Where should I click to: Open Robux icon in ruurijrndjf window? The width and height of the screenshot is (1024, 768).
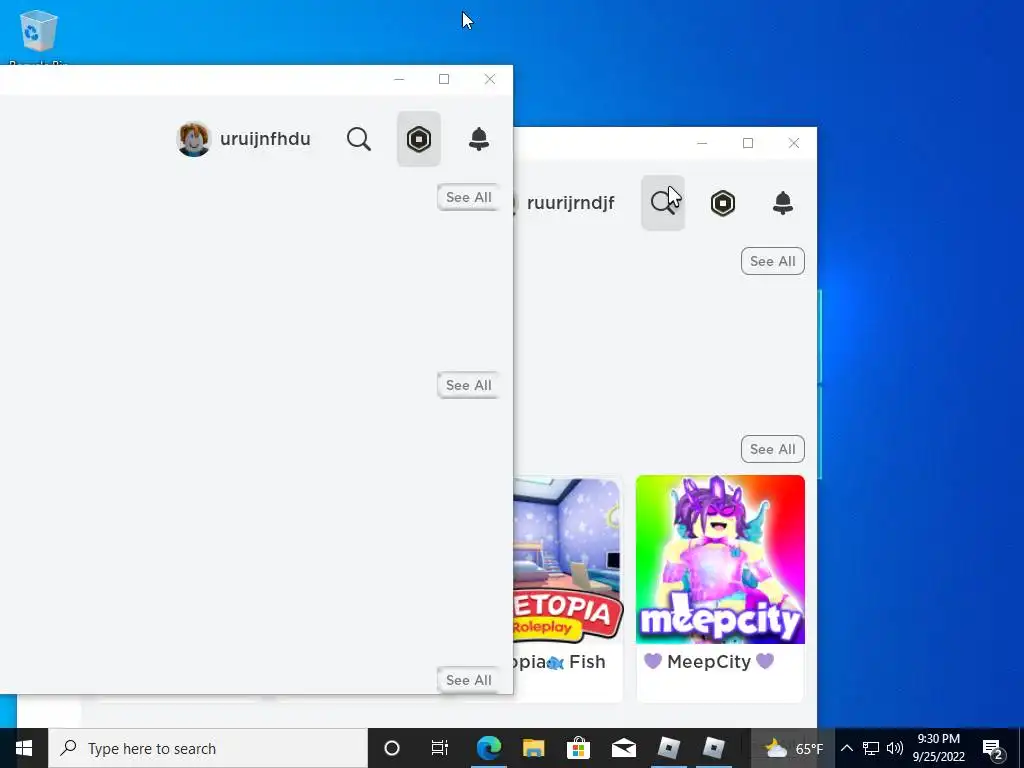pyautogui.click(x=723, y=203)
